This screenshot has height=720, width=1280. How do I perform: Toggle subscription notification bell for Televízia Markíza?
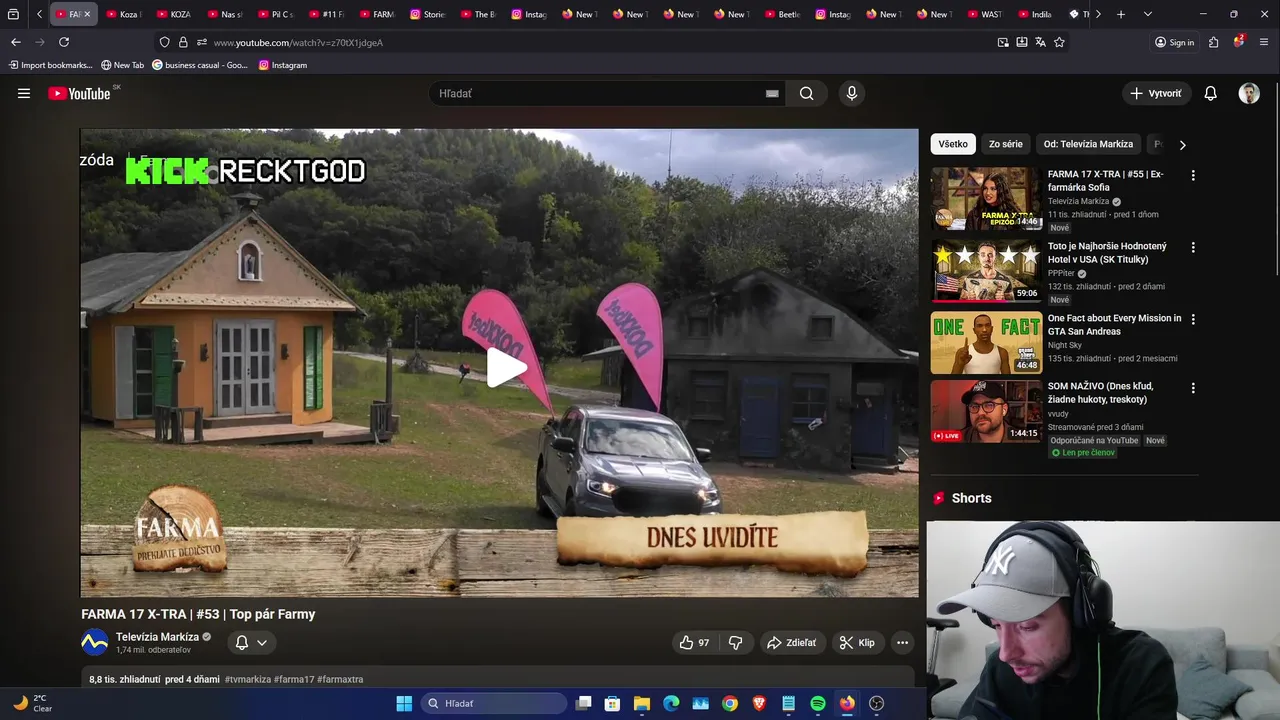click(x=251, y=642)
